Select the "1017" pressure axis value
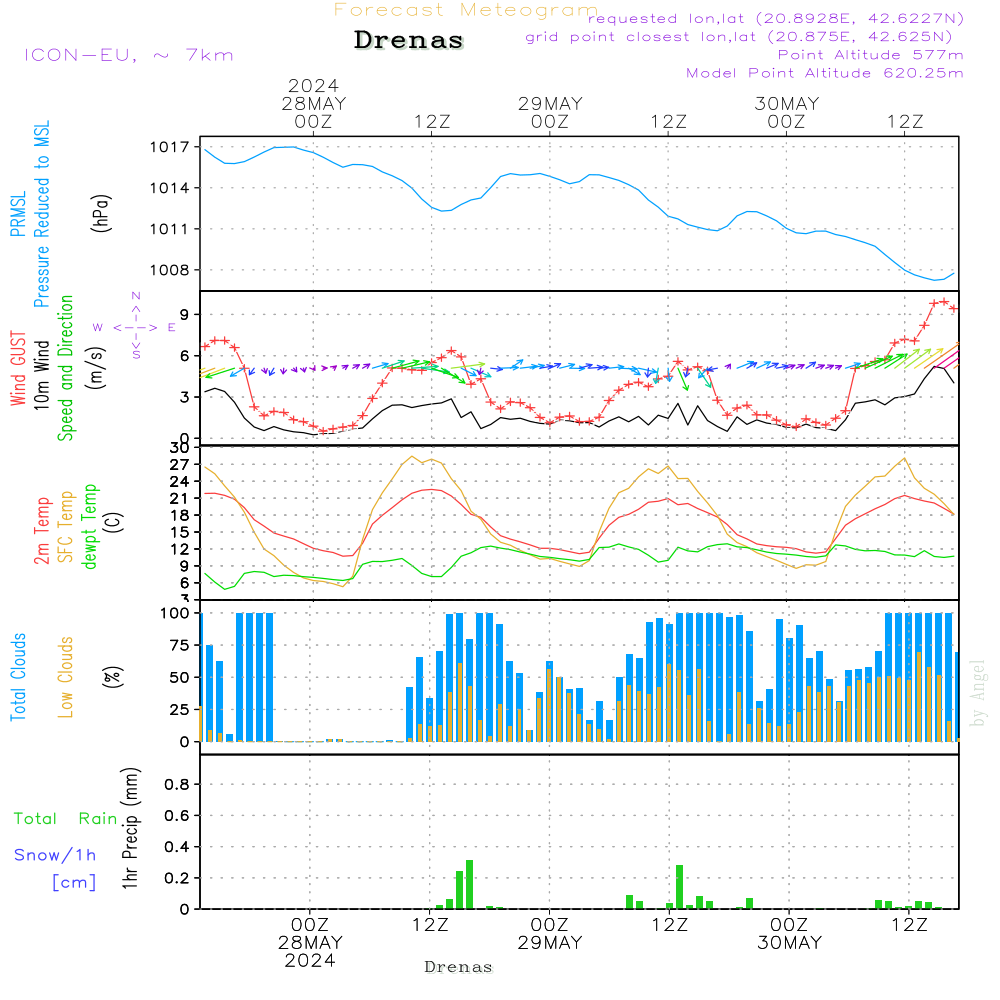 point(170,147)
